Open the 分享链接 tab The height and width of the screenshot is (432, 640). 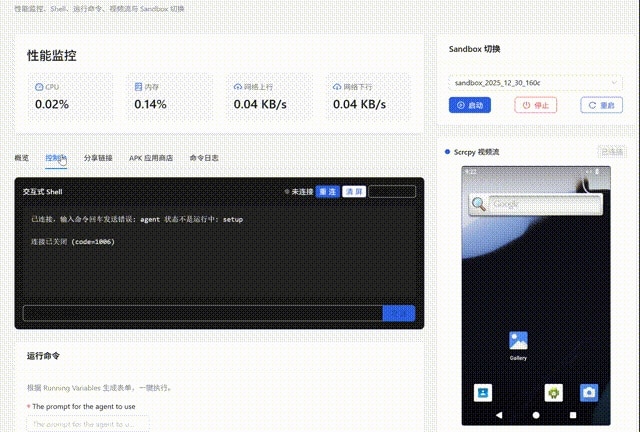pyautogui.click(x=98, y=158)
